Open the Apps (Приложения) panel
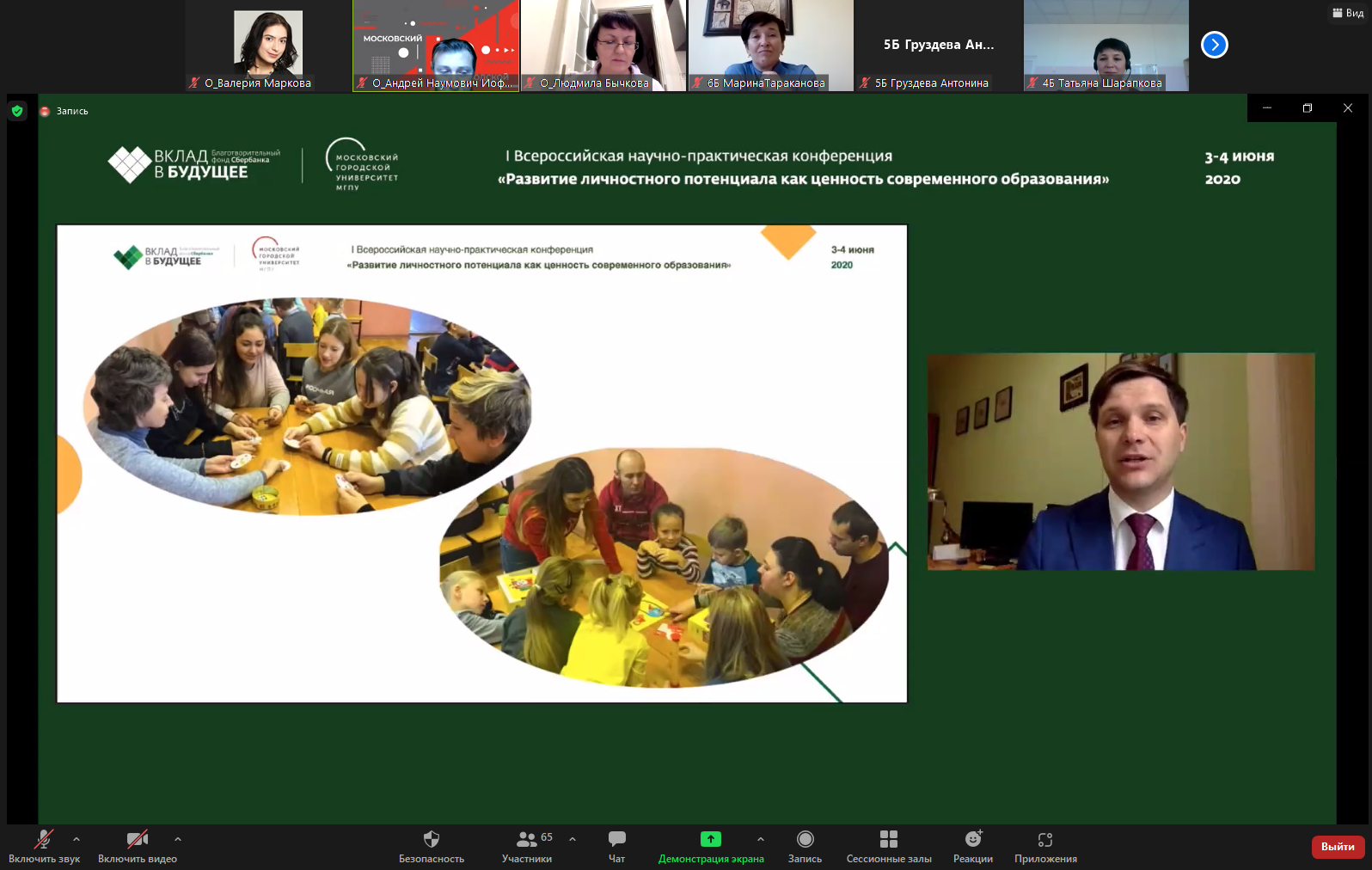The image size is (1372, 870). (x=1044, y=840)
